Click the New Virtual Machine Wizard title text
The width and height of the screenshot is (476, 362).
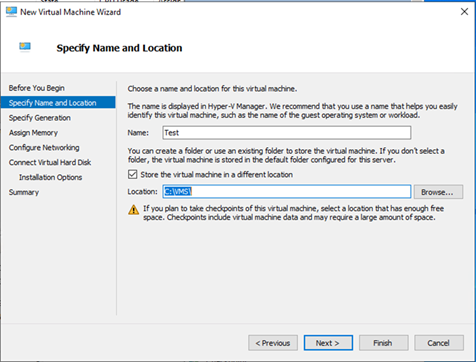tap(70, 12)
